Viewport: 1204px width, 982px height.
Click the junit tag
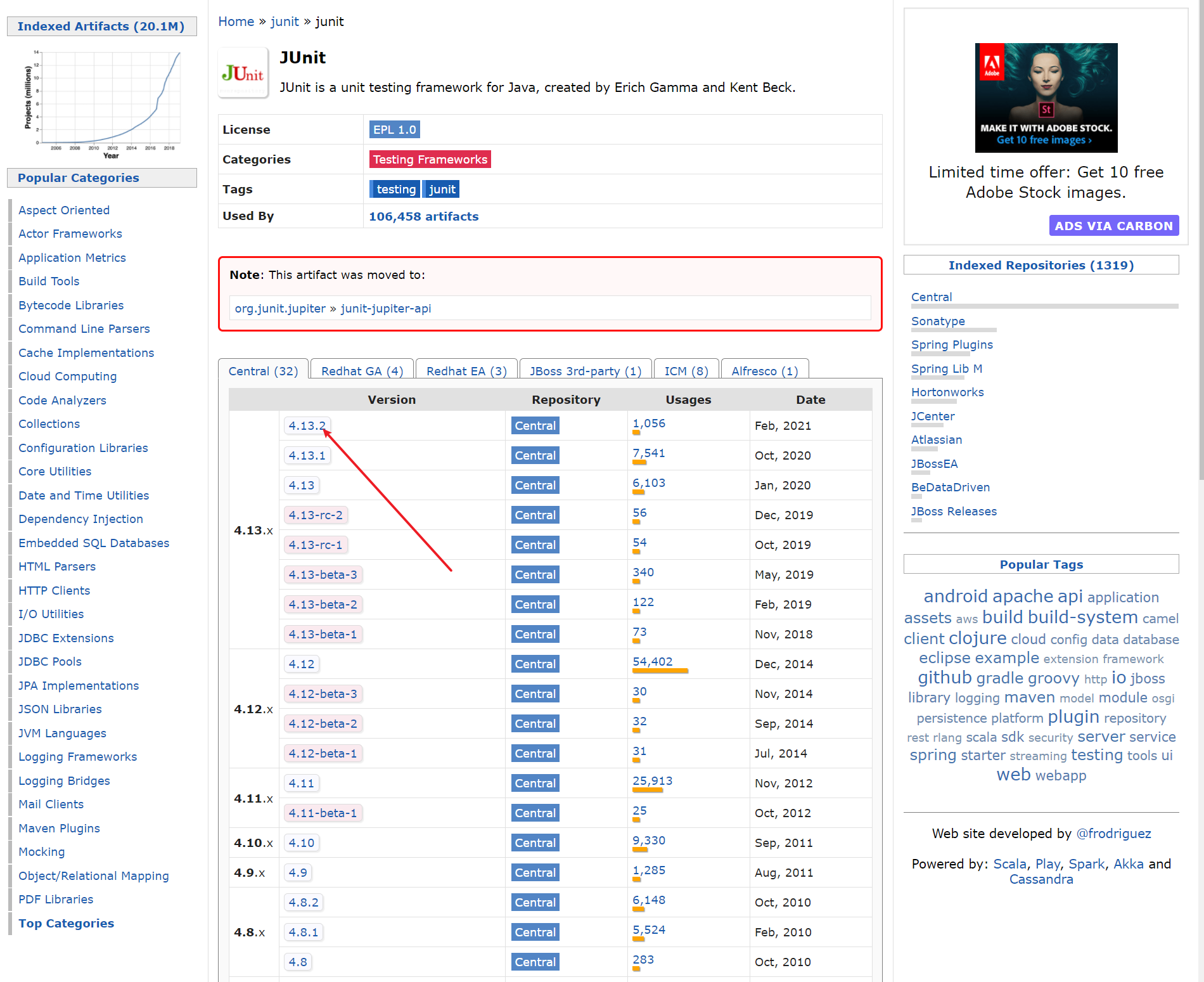(441, 189)
